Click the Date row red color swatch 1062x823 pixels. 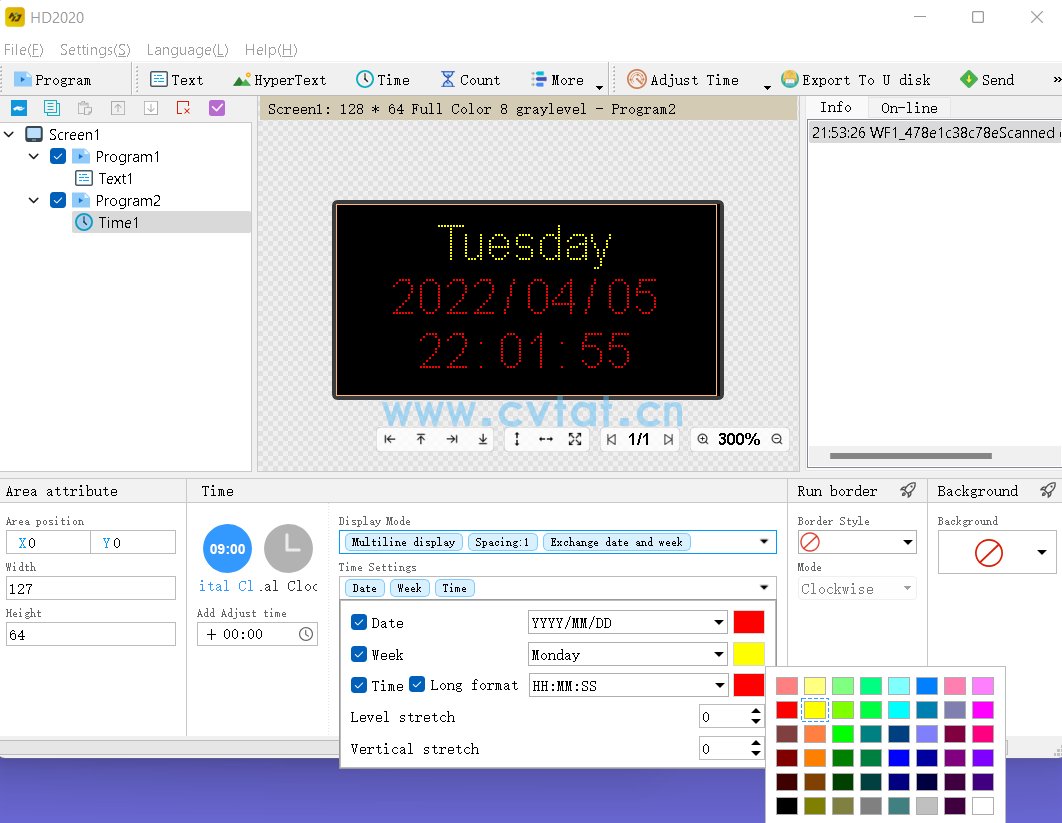click(748, 622)
